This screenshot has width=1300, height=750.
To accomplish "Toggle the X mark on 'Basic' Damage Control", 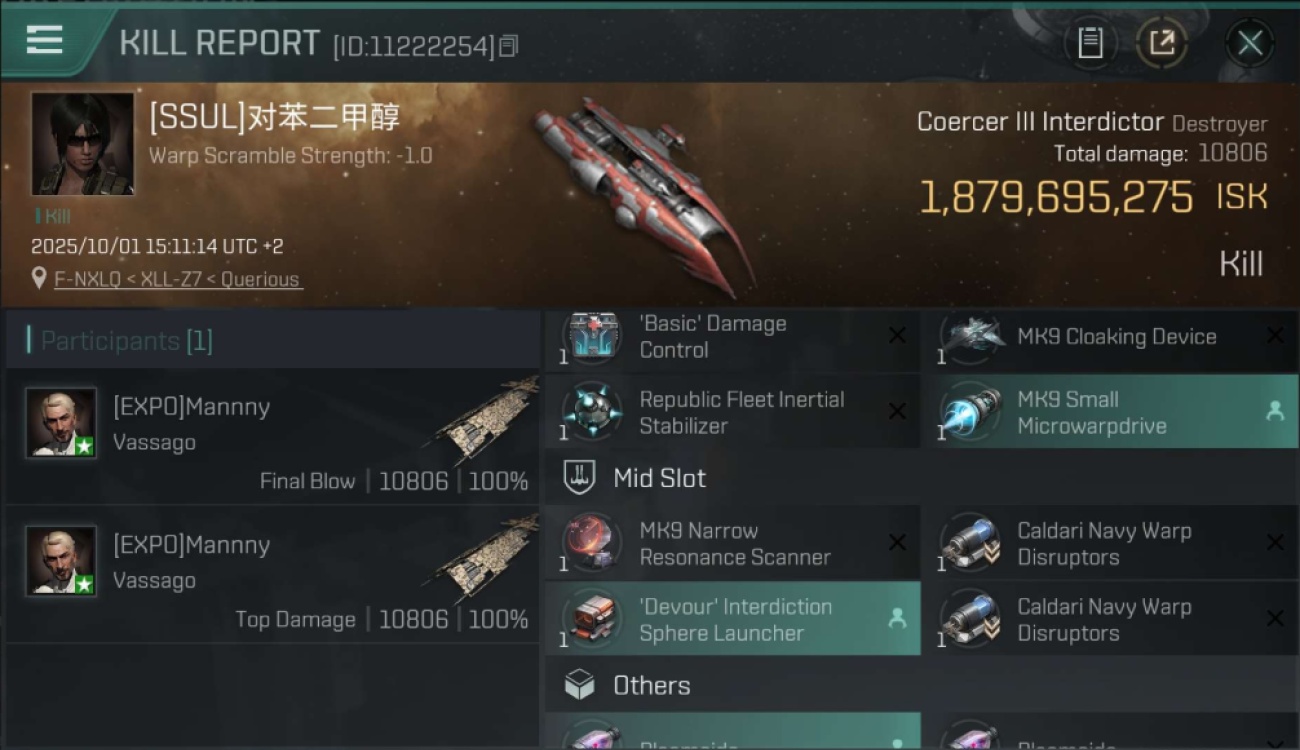I will 897,336.
